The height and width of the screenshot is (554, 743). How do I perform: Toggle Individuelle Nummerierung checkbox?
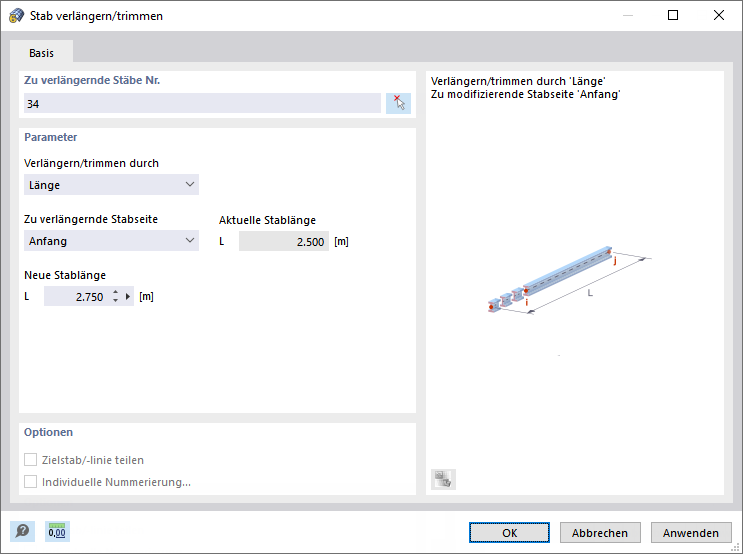point(30,482)
